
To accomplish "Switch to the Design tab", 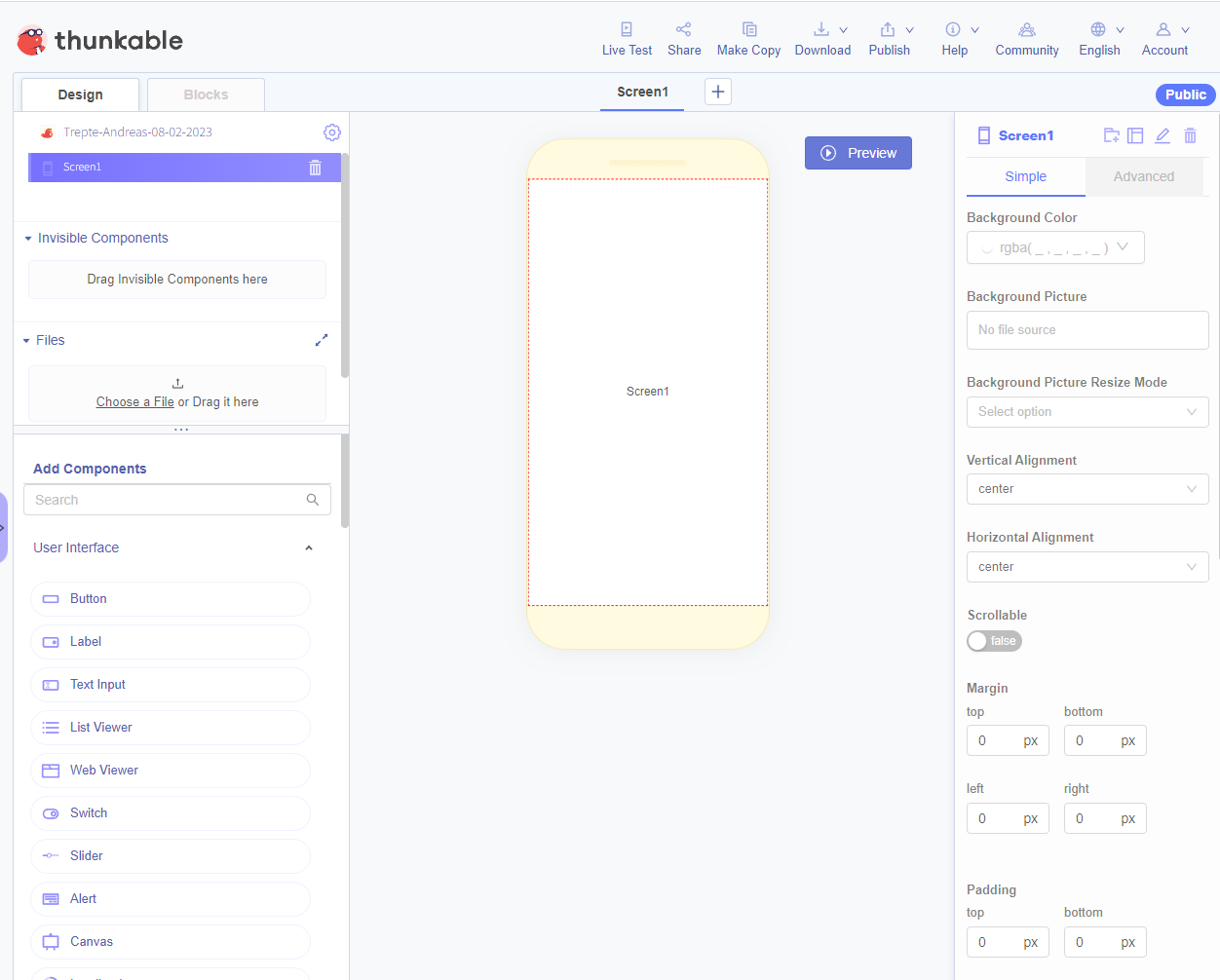I will [80, 94].
